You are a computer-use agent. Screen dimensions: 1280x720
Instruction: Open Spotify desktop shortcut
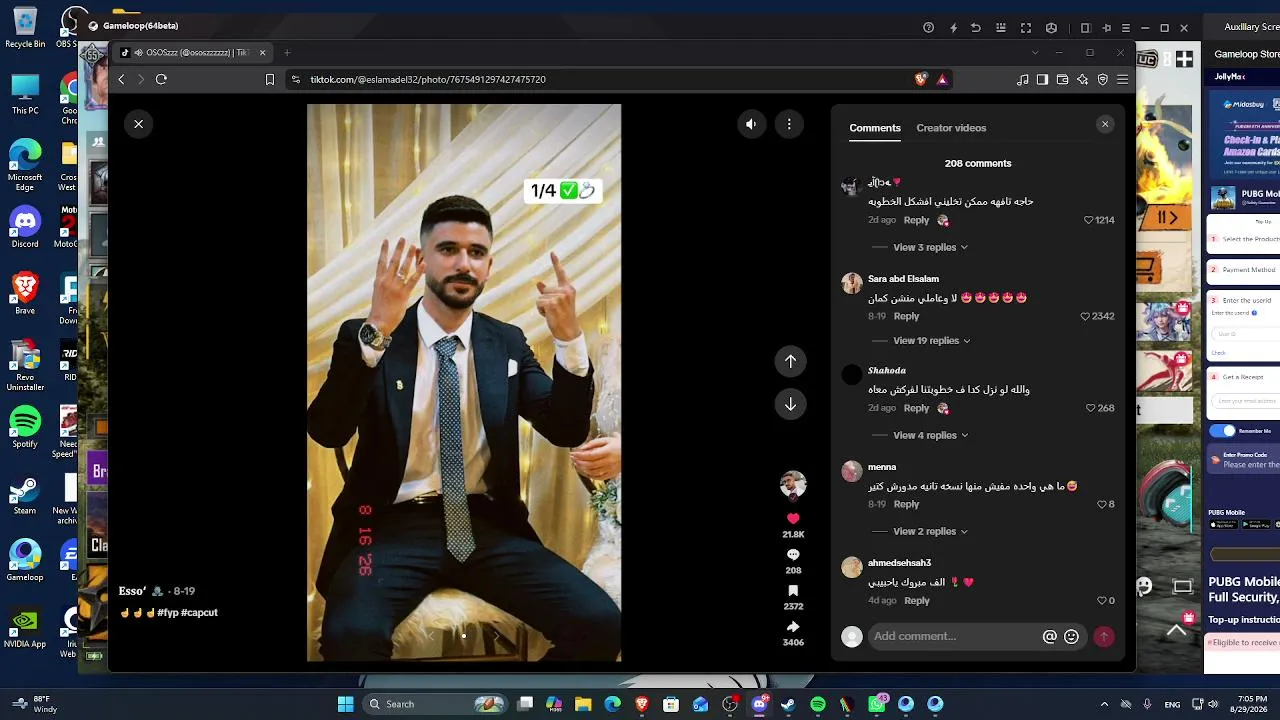coord(25,427)
